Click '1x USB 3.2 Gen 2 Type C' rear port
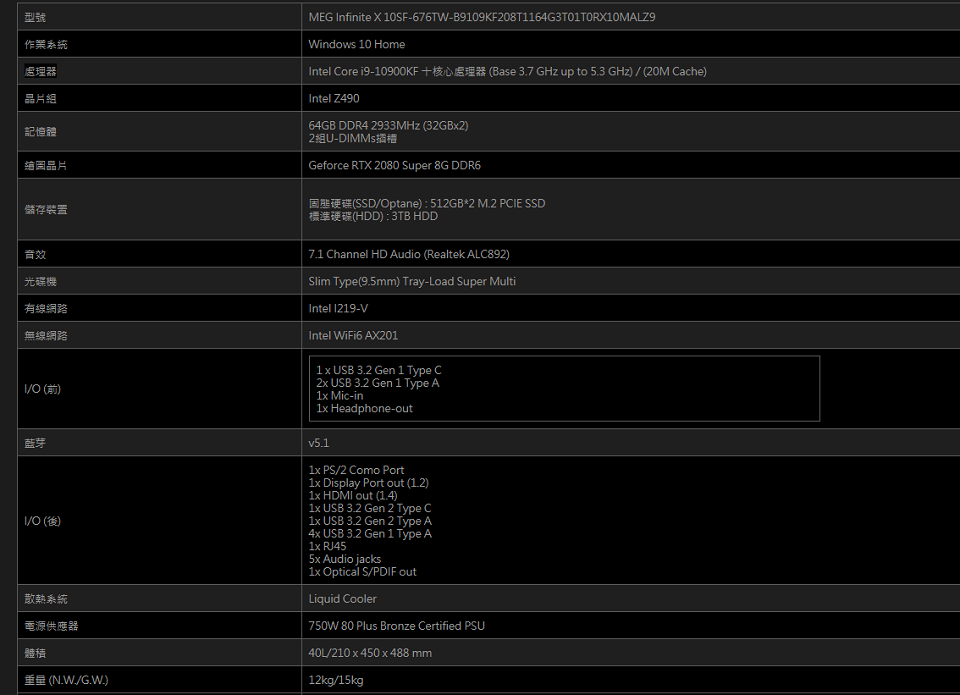Image resolution: width=960 pixels, height=695 pixels. (x=370, y=508)
